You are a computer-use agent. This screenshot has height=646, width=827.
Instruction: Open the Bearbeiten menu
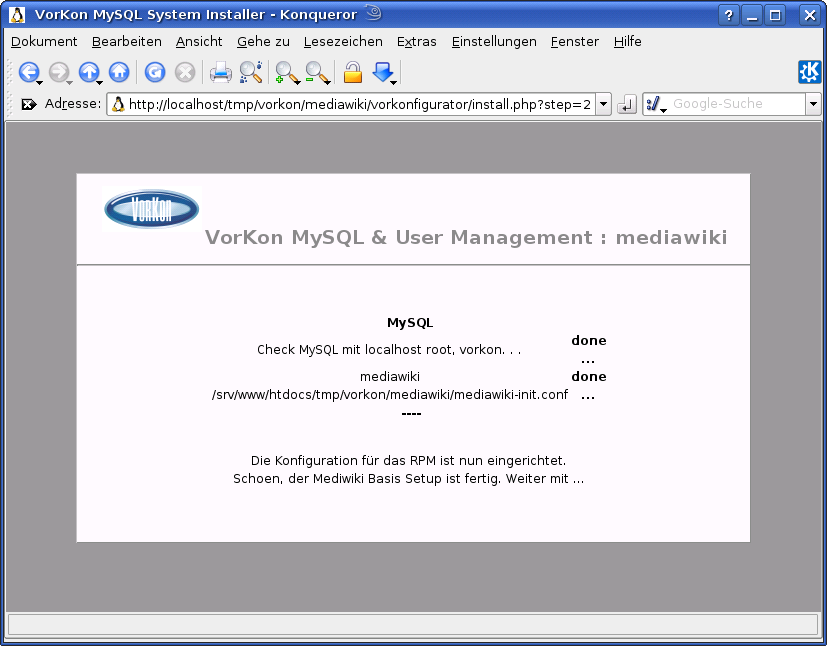coord(127,41)
